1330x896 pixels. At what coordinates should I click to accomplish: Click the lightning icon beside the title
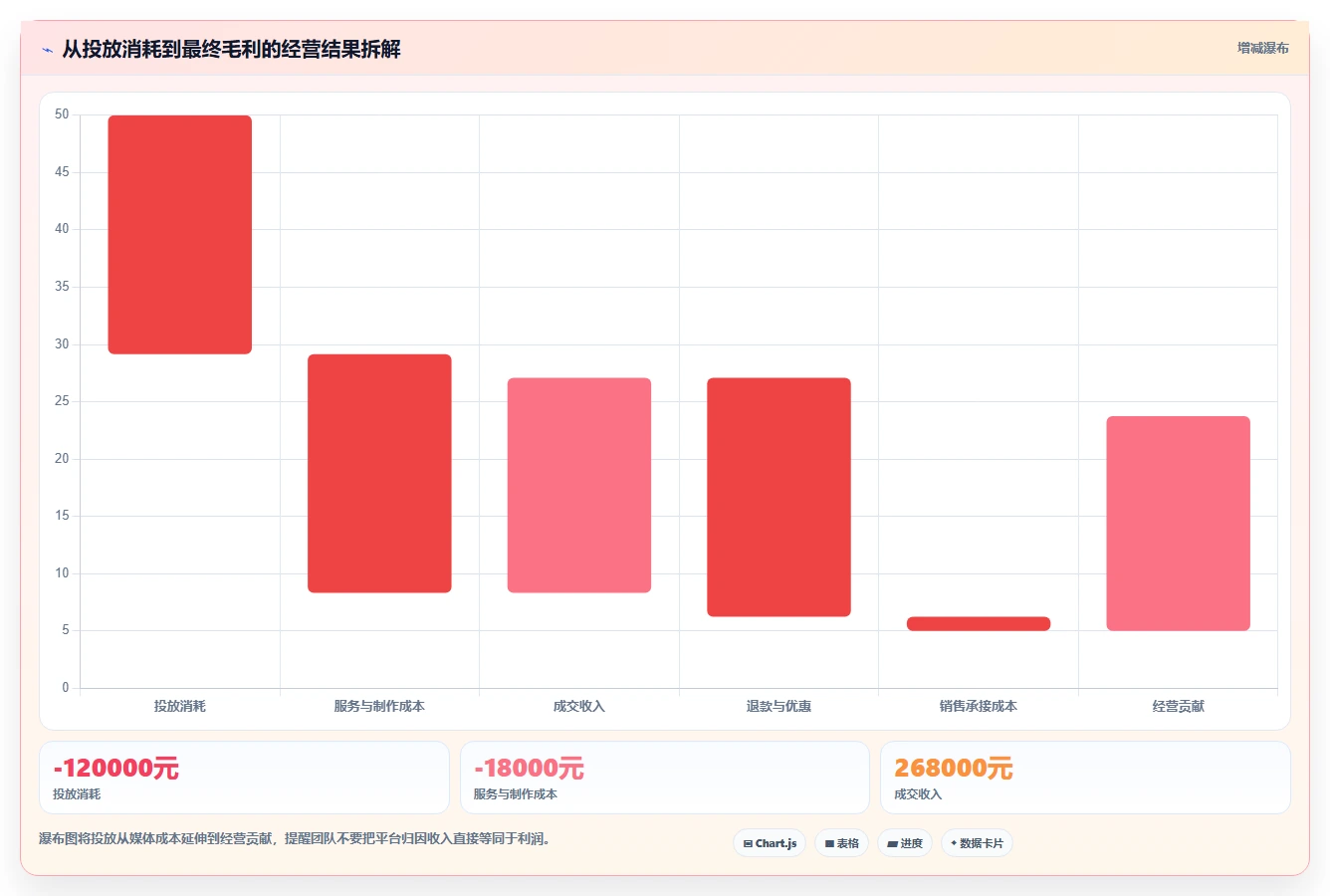click(47, 50)
